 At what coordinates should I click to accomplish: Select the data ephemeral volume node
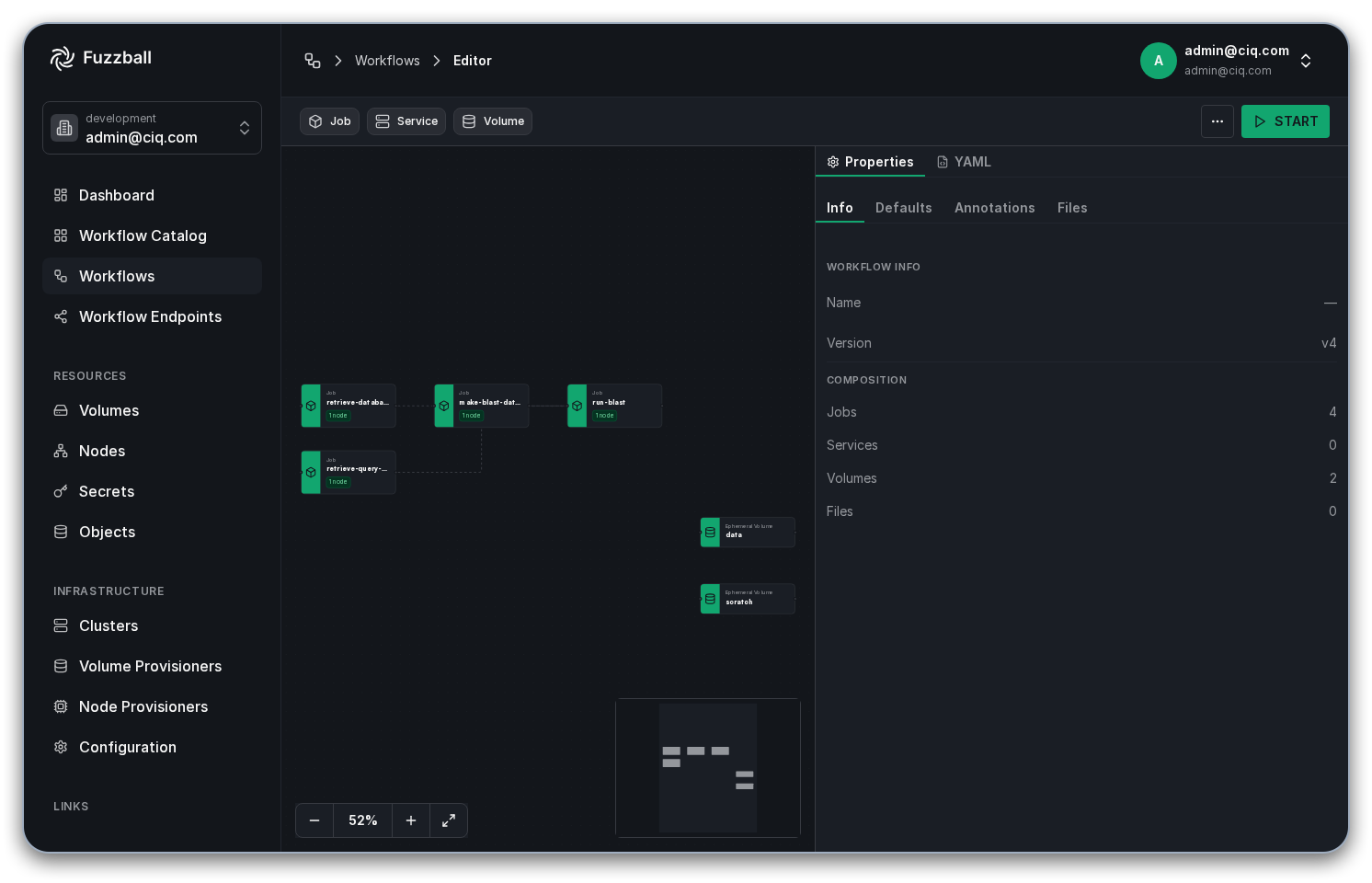click(x=748, y=532)
